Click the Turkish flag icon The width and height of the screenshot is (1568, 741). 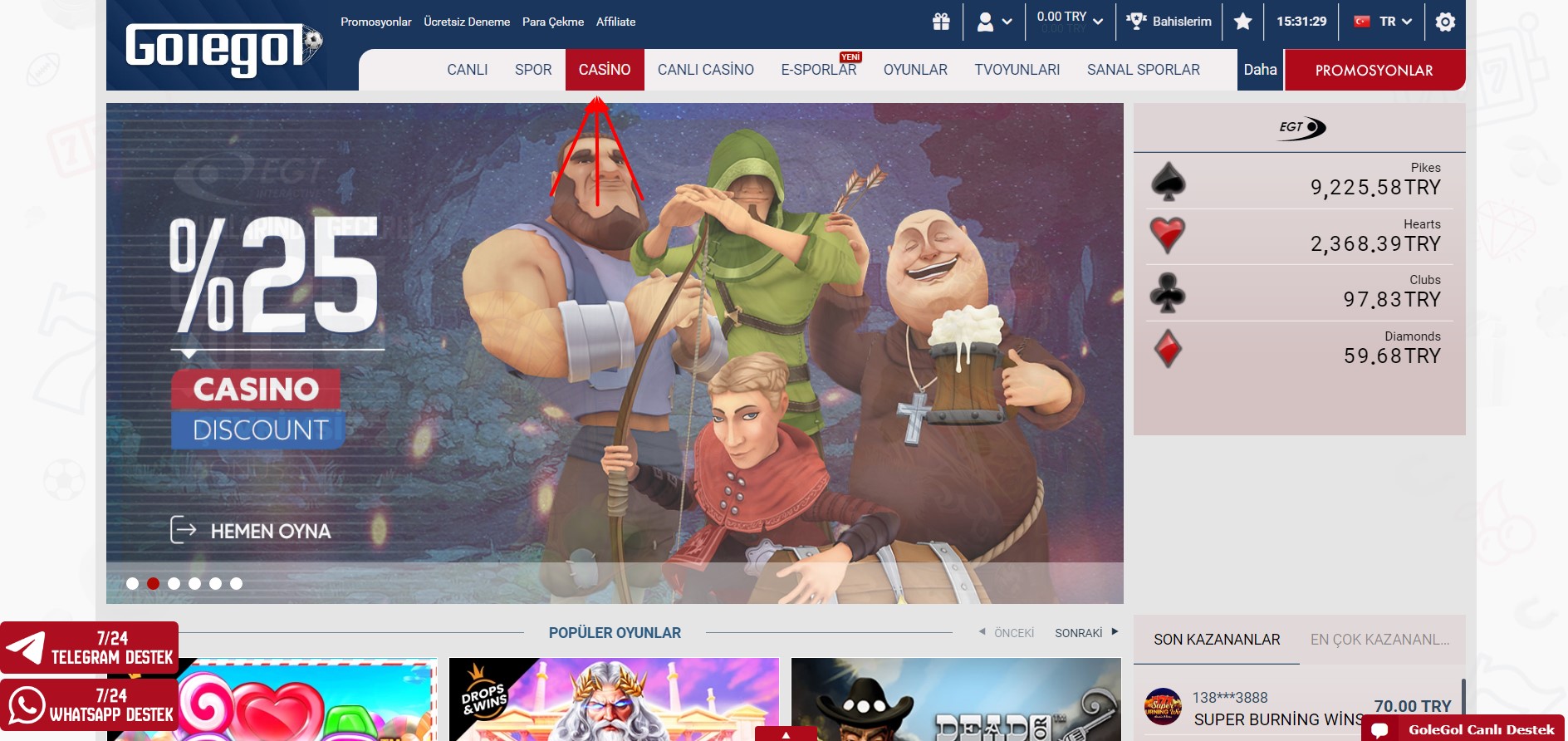click(1362, 22)
